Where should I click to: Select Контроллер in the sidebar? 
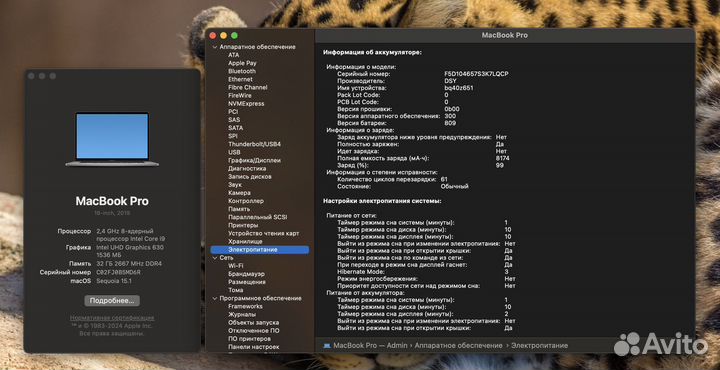[246, 201]
